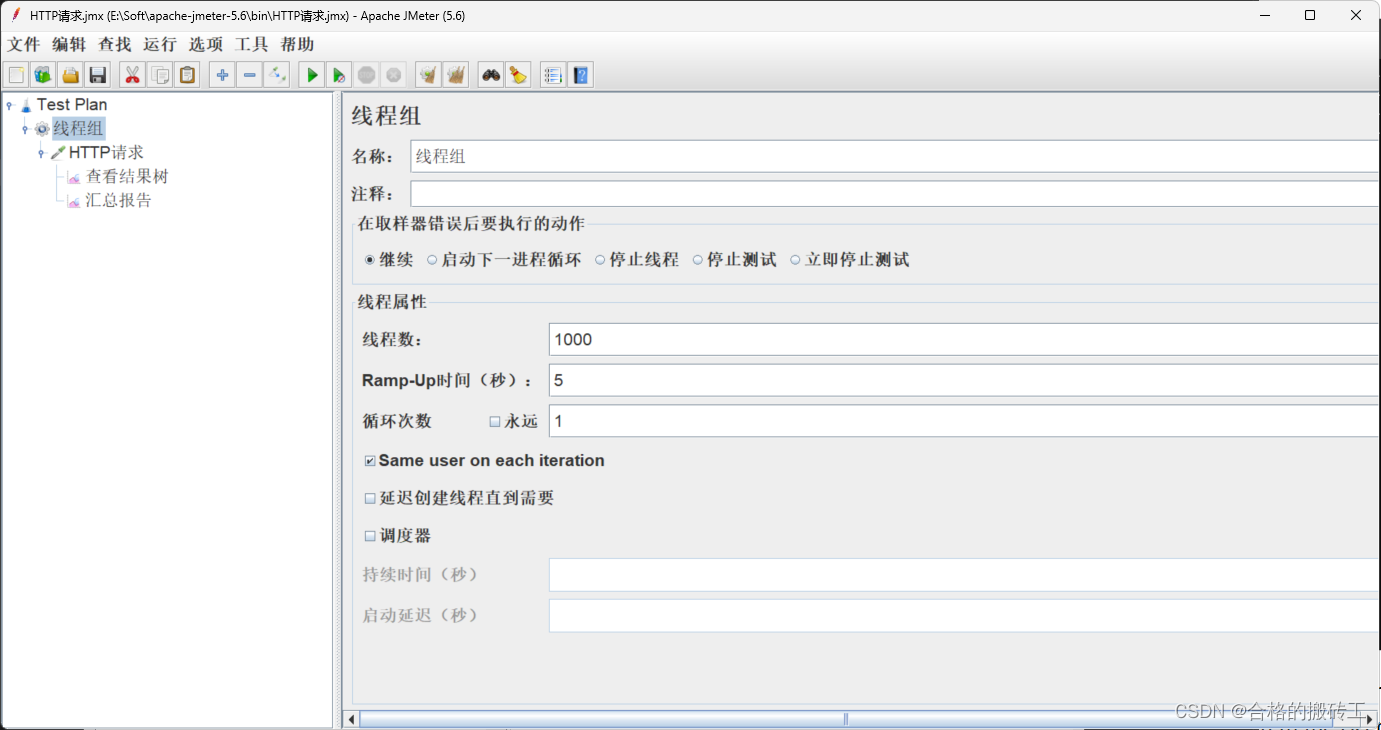The width and height of the screenshot is (1381, 730).
Task: Collapse the Test Plan tree node
Action: [10, 104]
